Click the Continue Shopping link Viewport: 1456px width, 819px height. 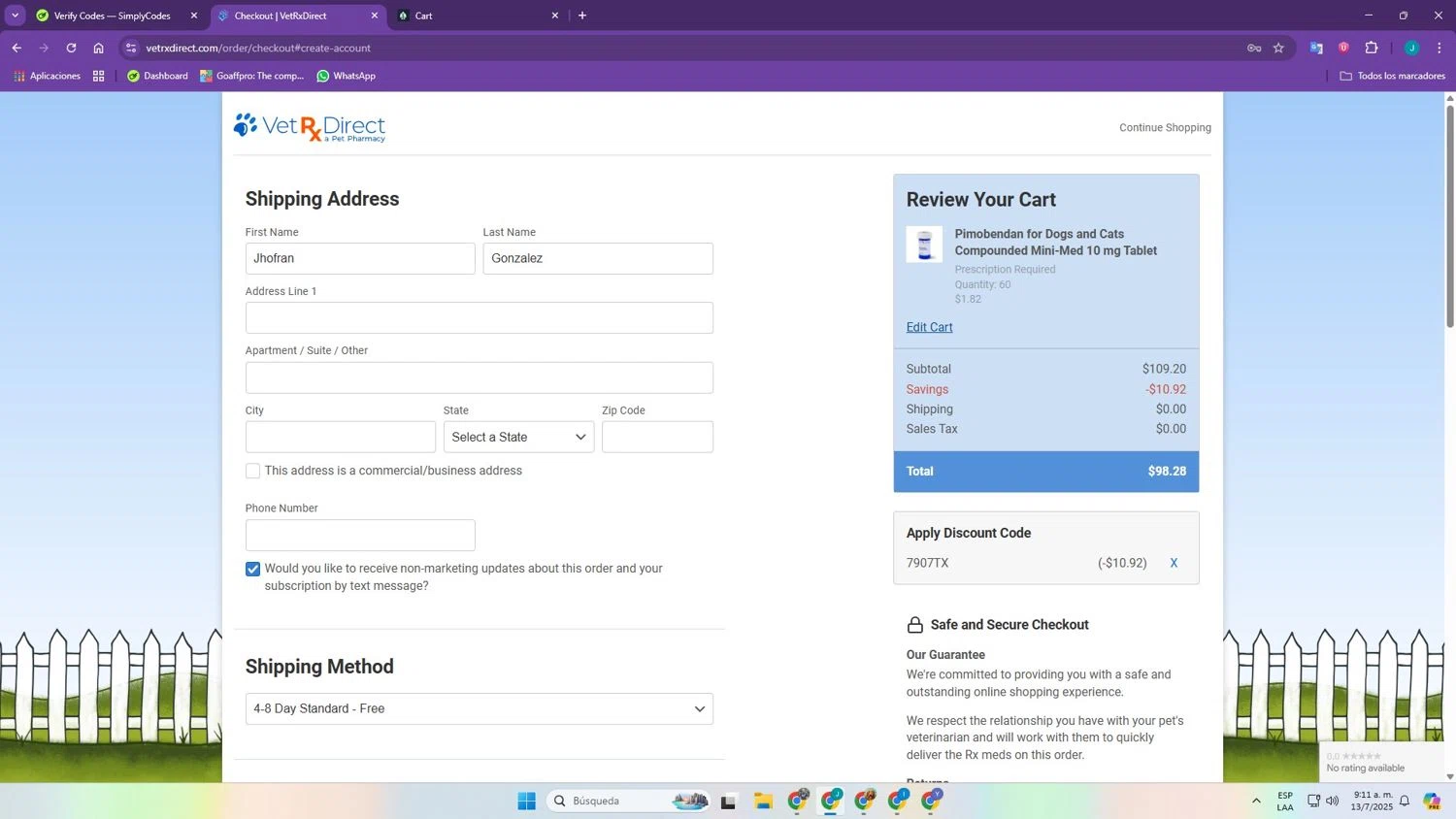(x=1165, y=127)
